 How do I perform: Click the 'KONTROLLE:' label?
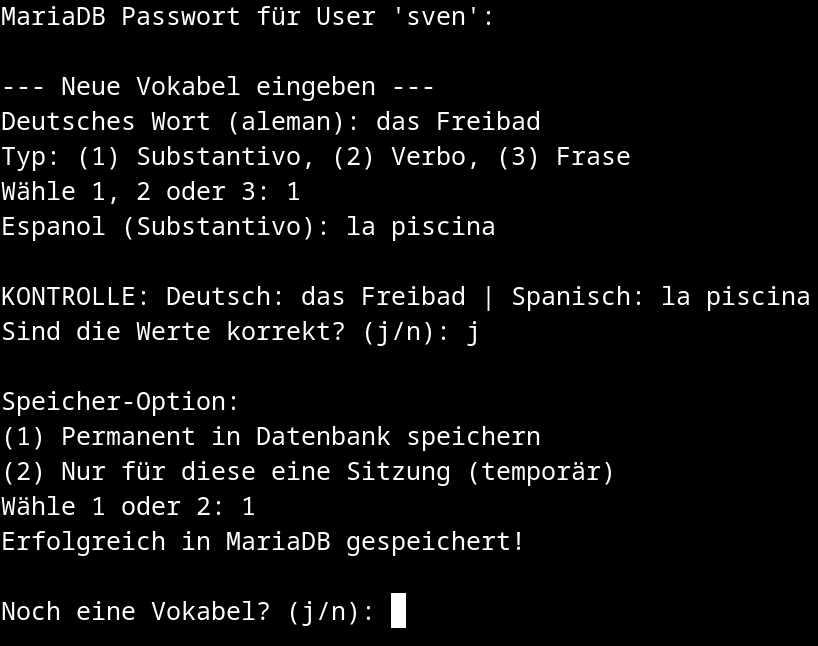(75, 297)
